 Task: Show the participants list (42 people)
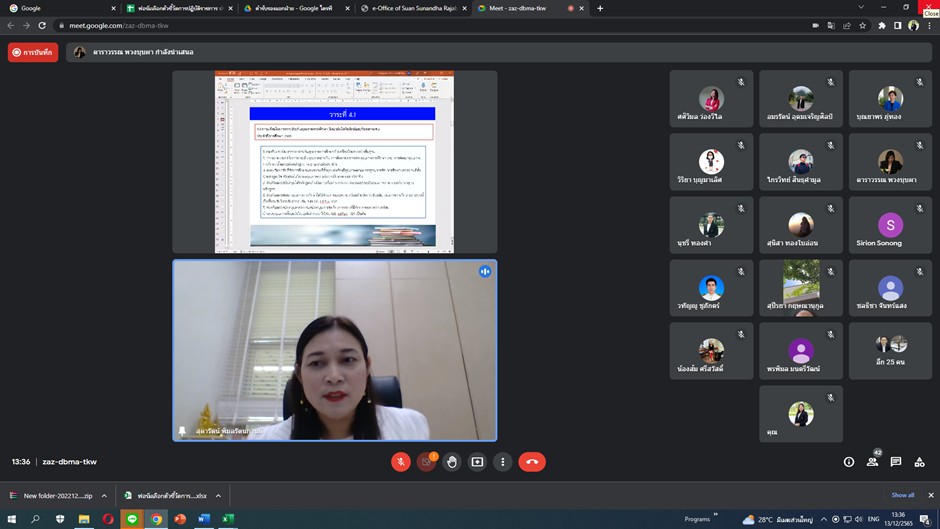[x=872, y=462]
